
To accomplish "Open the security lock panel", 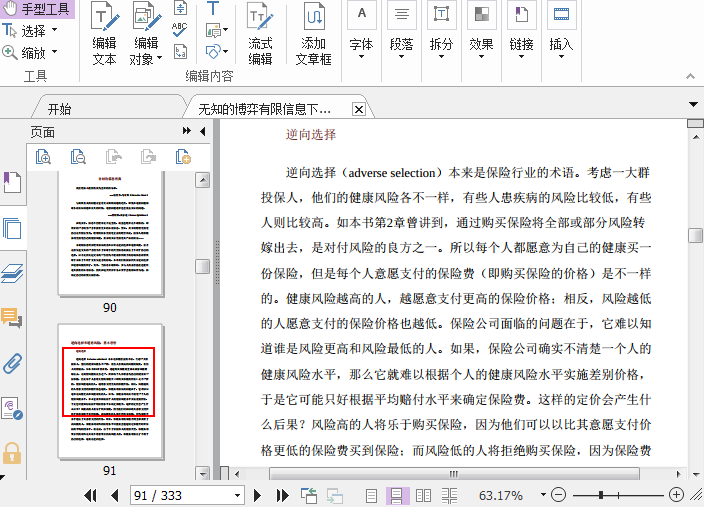I will [12, 452].
